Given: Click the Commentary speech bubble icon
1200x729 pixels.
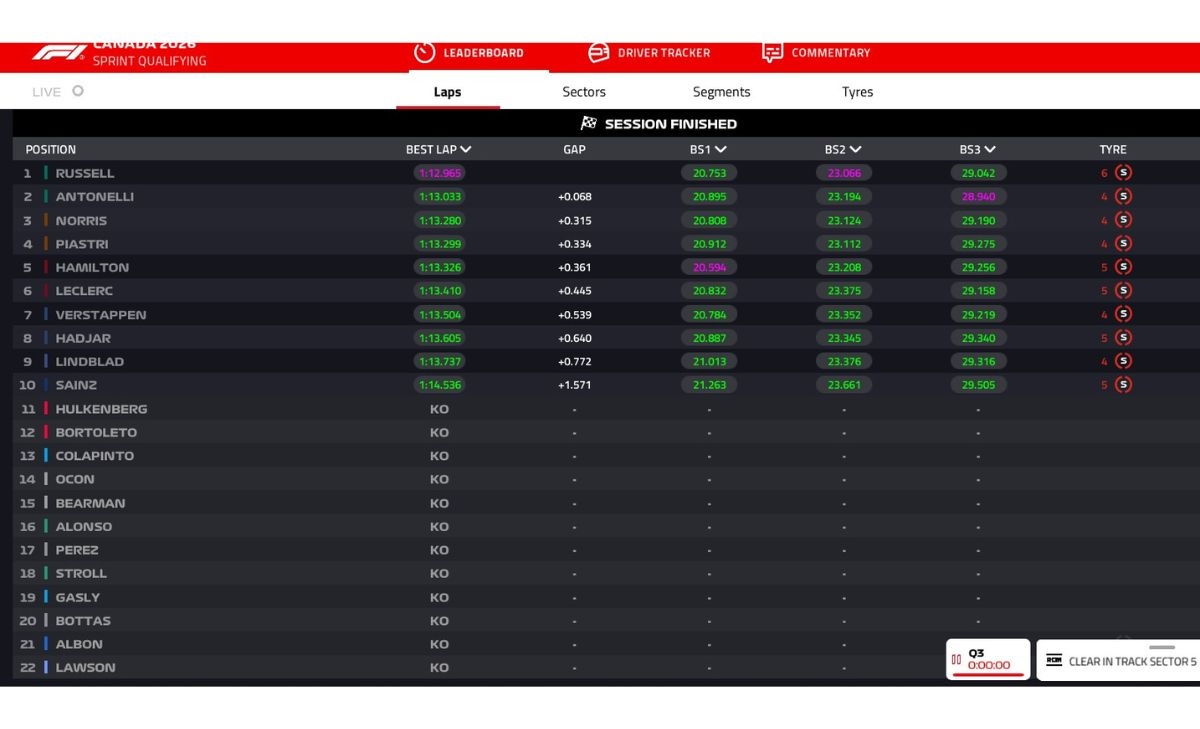Looking at the screenshot, I should pos(772,53).
